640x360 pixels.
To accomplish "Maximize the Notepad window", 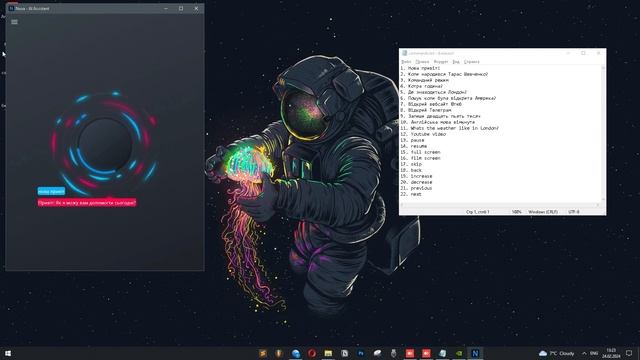I will [583, 53].
